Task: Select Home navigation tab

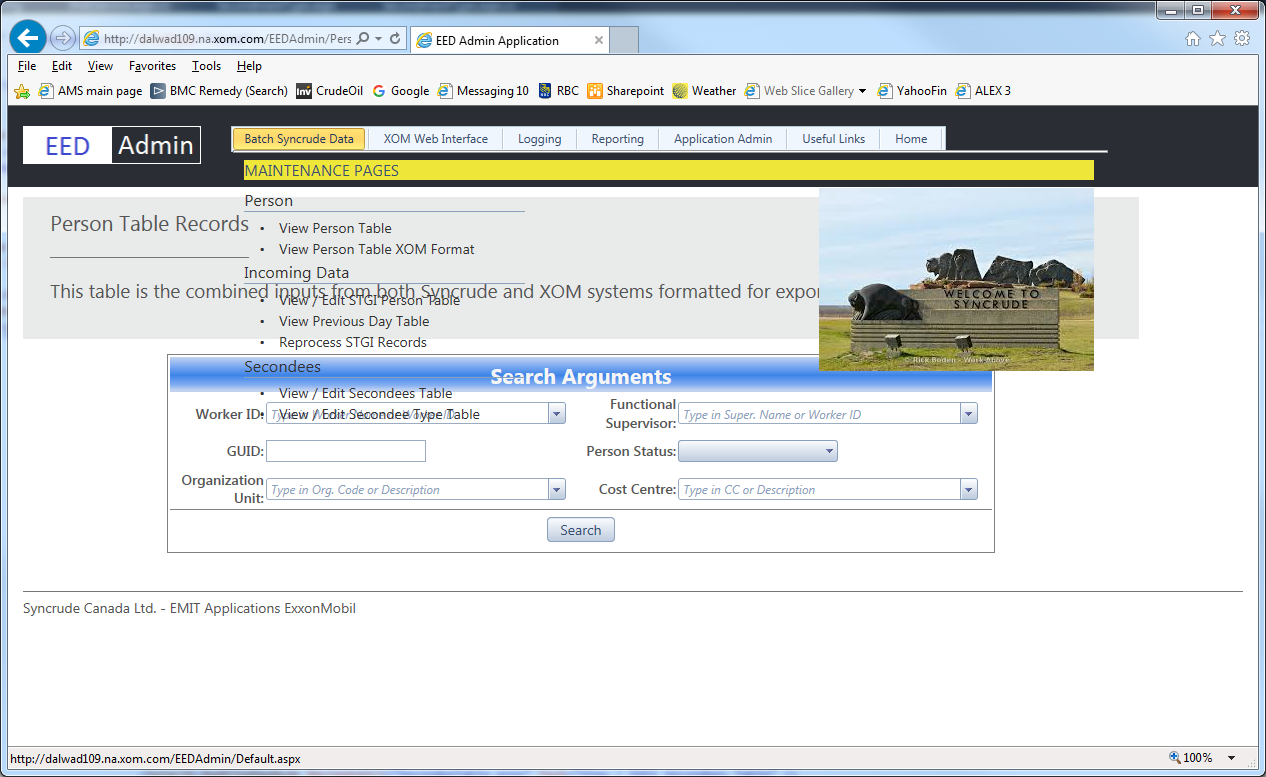Action: 911,139
